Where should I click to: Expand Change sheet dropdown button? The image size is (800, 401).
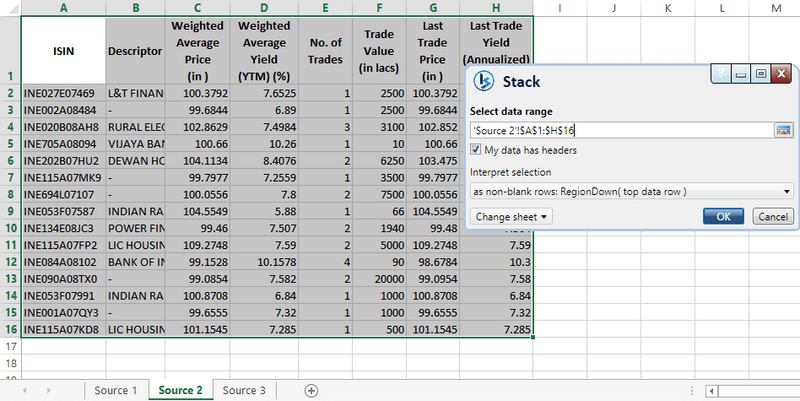pyautogui.click(x=511, y=217)
